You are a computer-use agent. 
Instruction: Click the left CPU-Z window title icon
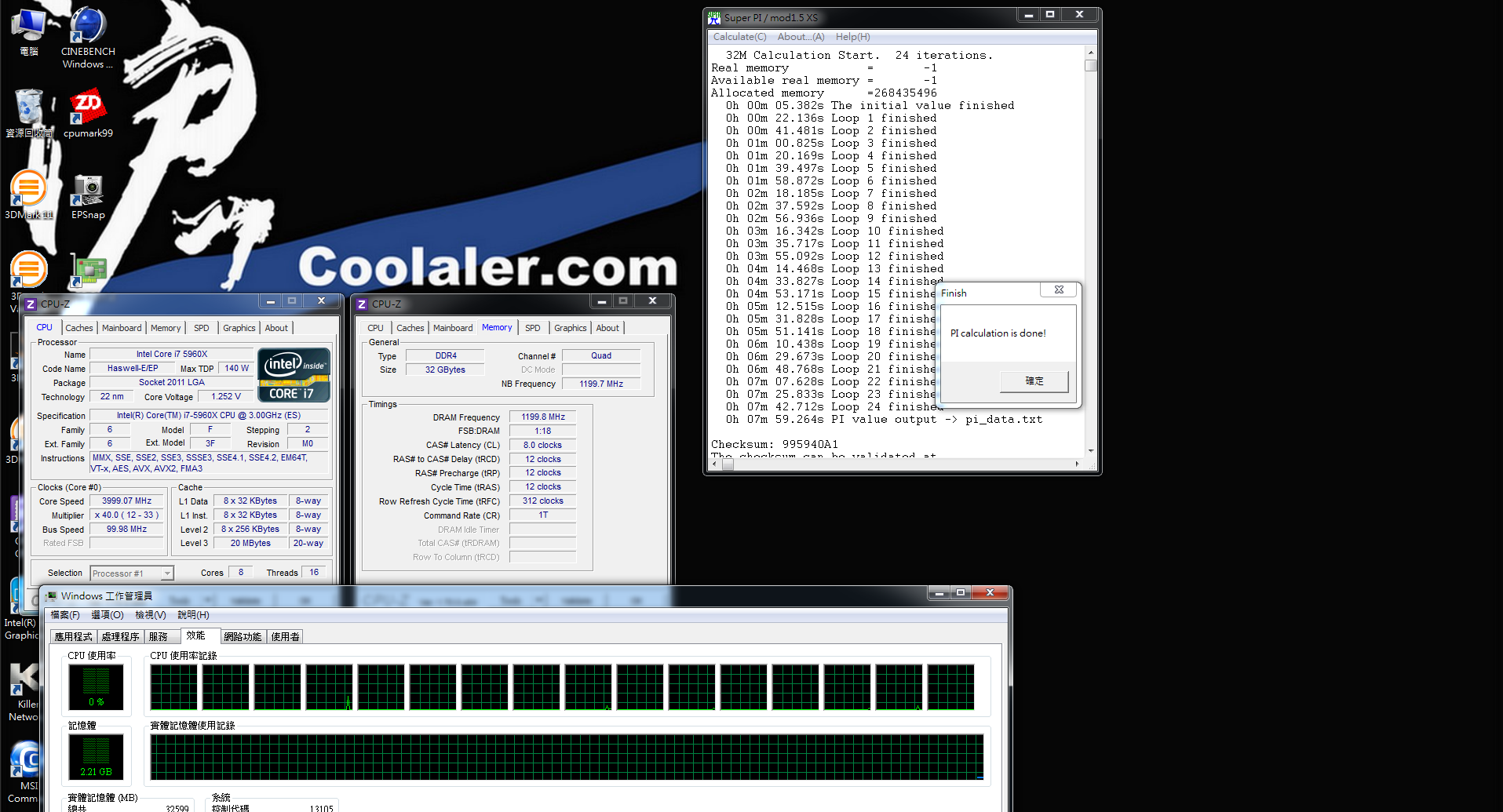click(31, 304)
